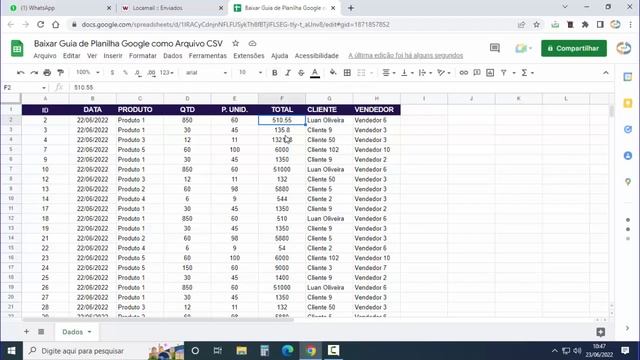Open text wrapping dropdown
This screenshot has width=640, height=360.
(x=425, y=73)
